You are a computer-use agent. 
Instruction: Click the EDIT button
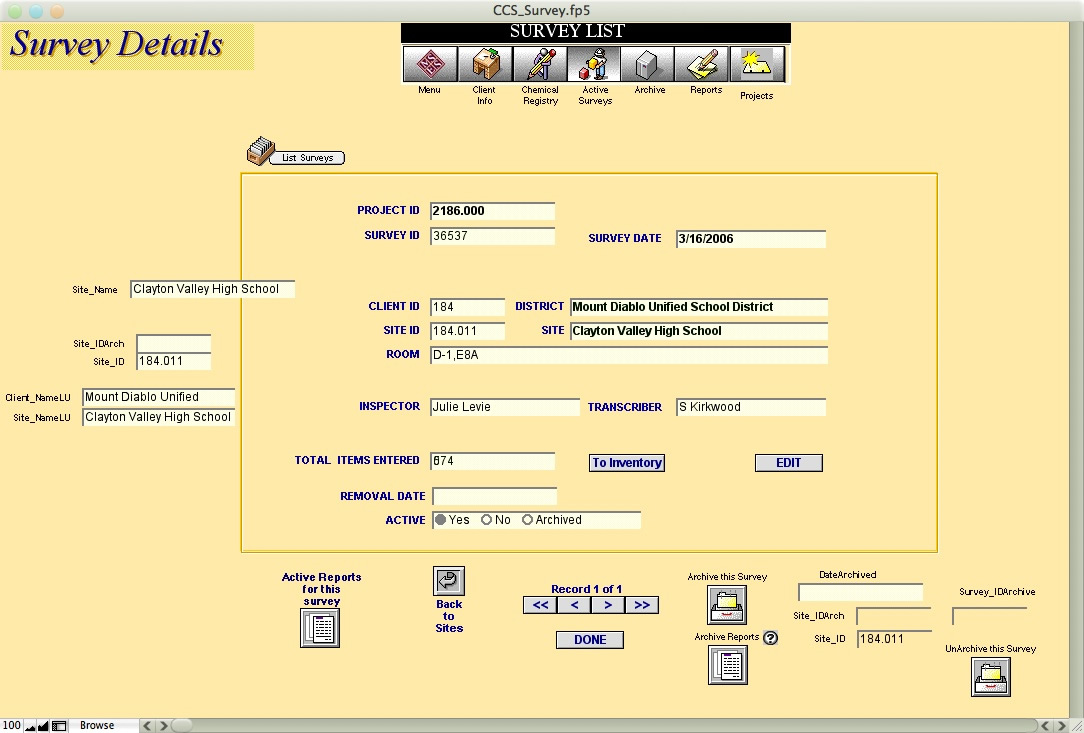click(789, 463)
